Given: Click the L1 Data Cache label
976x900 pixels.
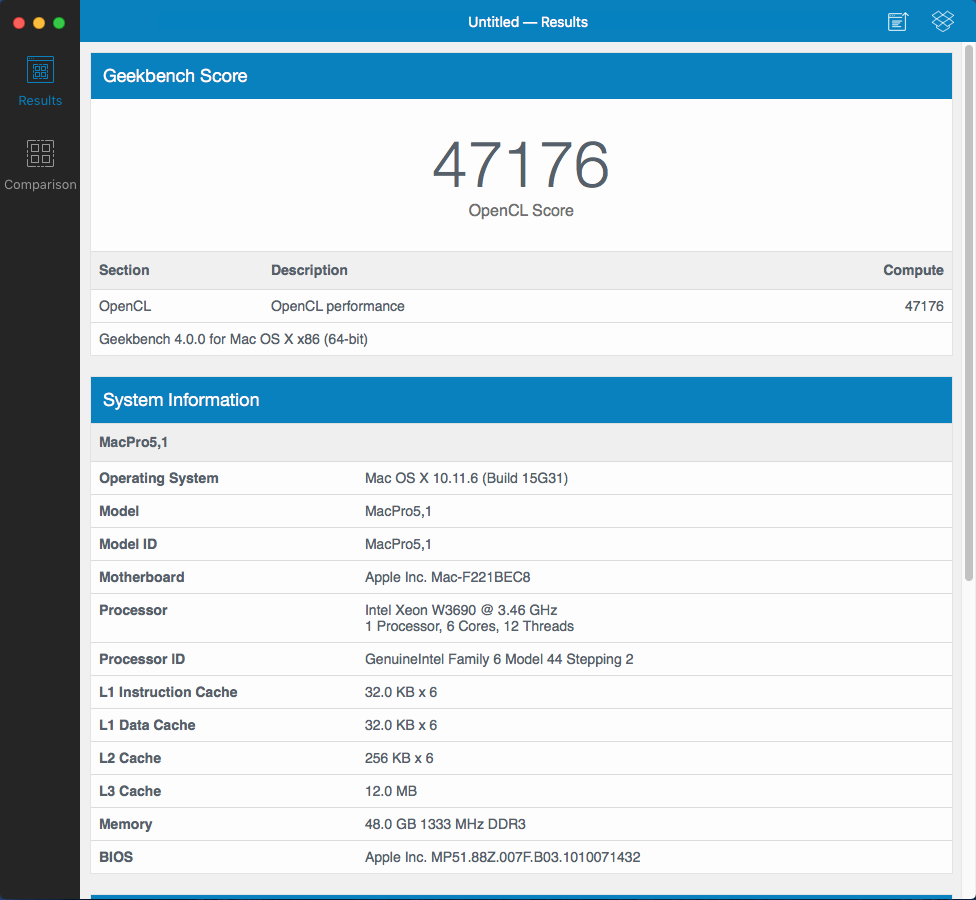Looking at the screenshot, I should (x=147, y=725).
